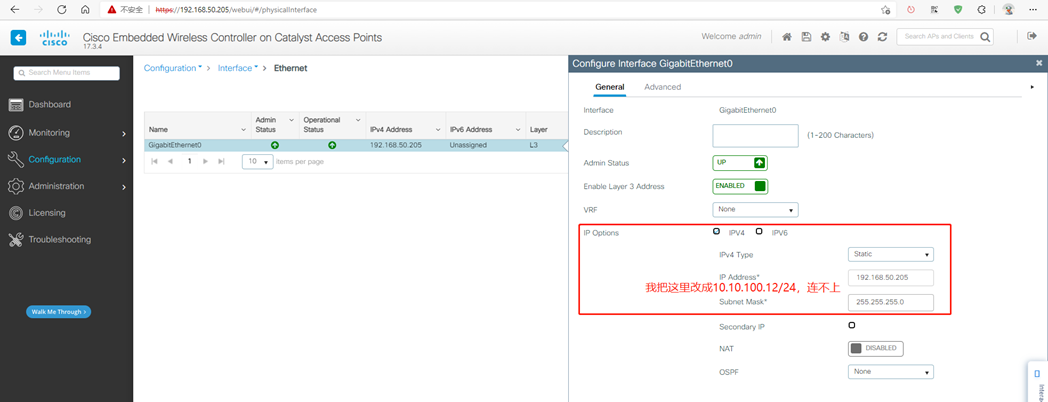This screenshot has width=1048, height=402.
Task: Click the Administration gear icon
Action: pos(16,186)
